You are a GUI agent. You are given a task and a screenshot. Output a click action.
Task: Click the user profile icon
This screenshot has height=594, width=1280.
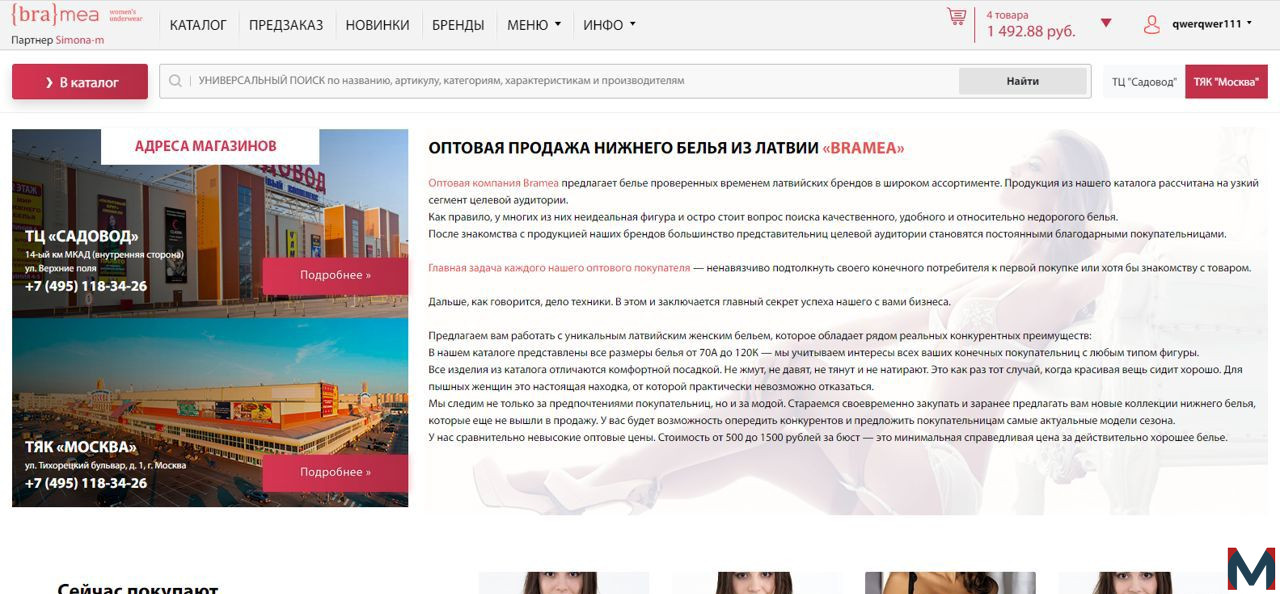[x=1152, y=24]
